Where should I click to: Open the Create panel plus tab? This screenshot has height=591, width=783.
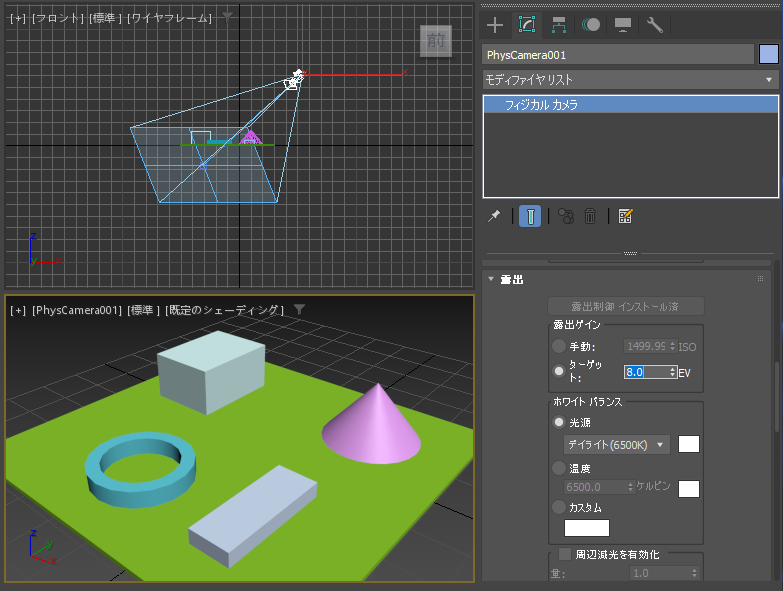coord(495,25)
